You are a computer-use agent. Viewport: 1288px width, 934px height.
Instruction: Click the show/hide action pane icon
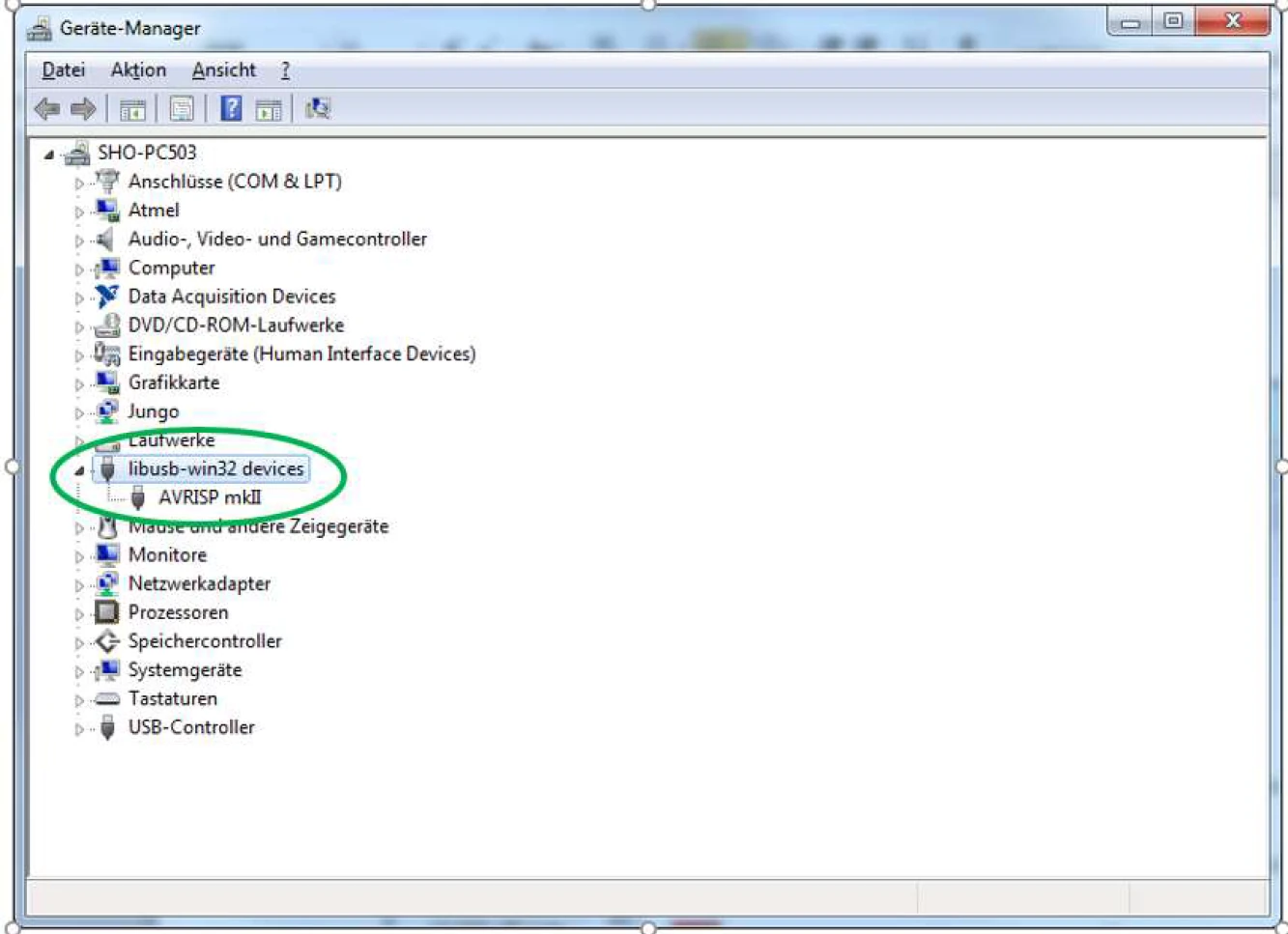pyautogui.click(x=269, y=109)
